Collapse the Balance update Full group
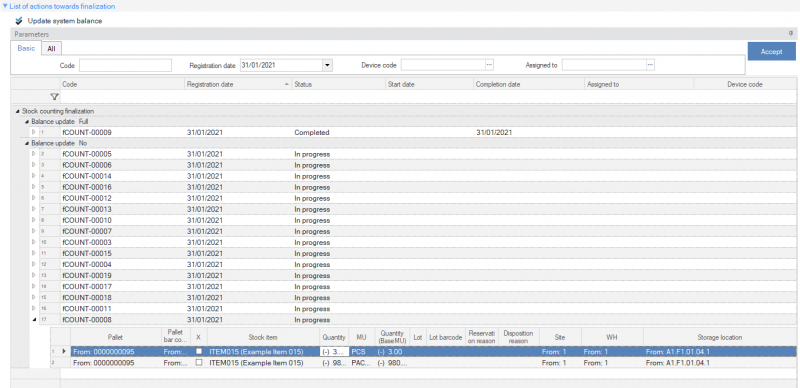800x388 pixels. (28, 122)
